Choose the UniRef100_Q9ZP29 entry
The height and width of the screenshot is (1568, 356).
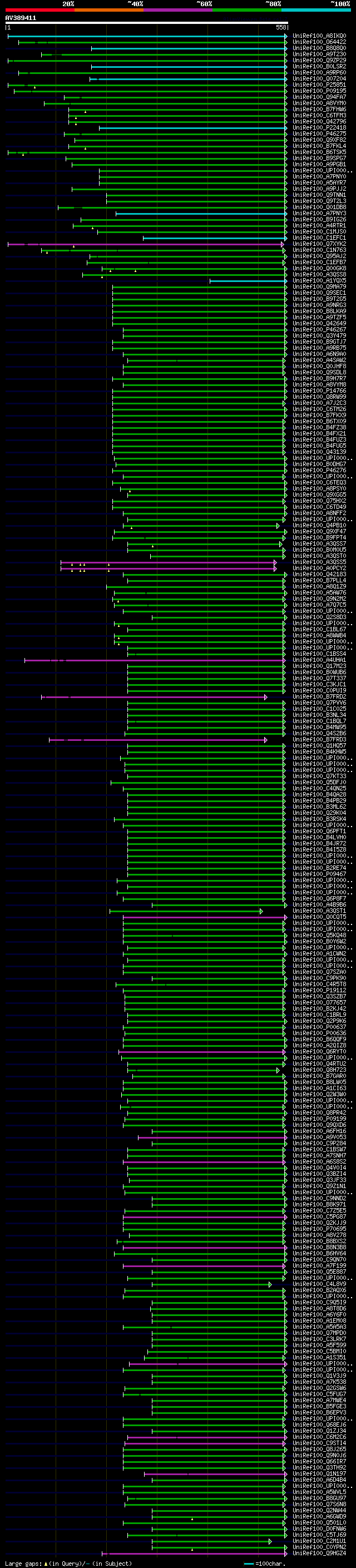click(x=319, y=60)
